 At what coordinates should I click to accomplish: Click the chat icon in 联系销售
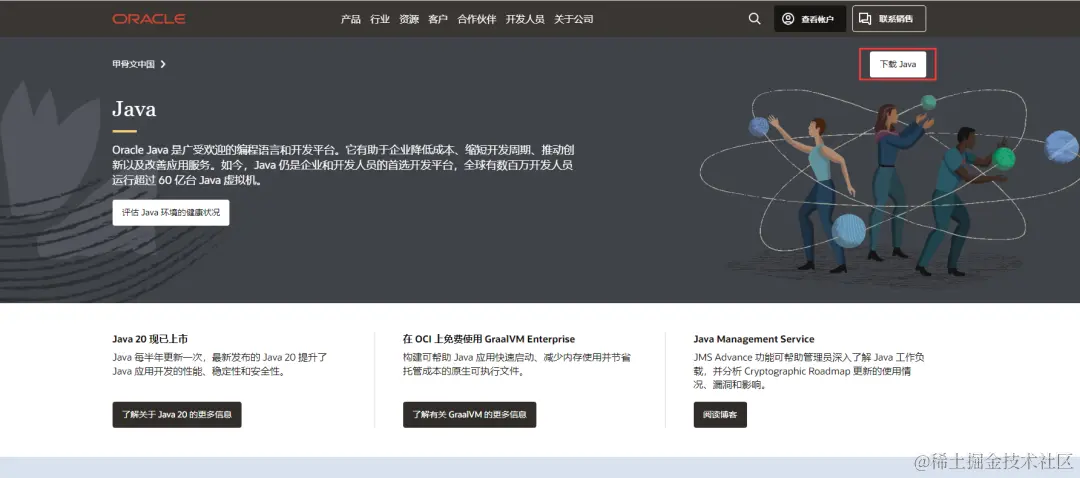pyautogui.click(x=866, y=19)
